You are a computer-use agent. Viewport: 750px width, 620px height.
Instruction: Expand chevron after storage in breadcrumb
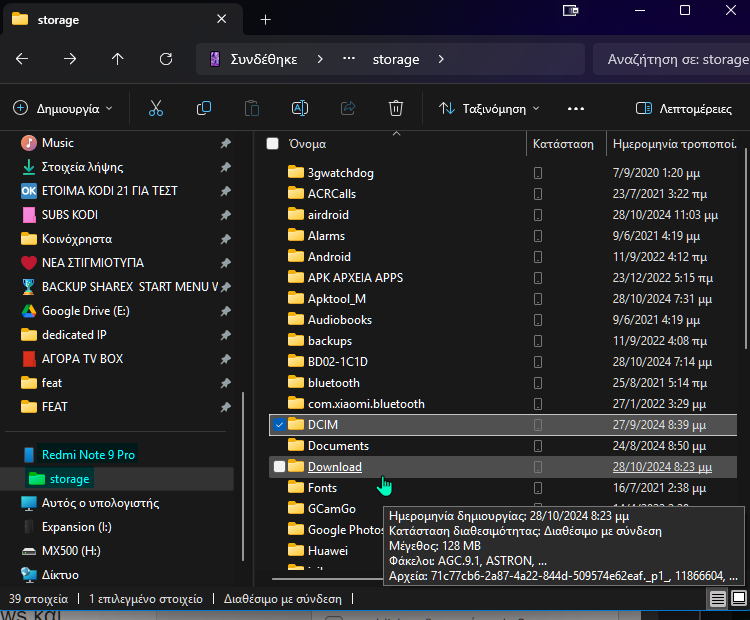441,59
